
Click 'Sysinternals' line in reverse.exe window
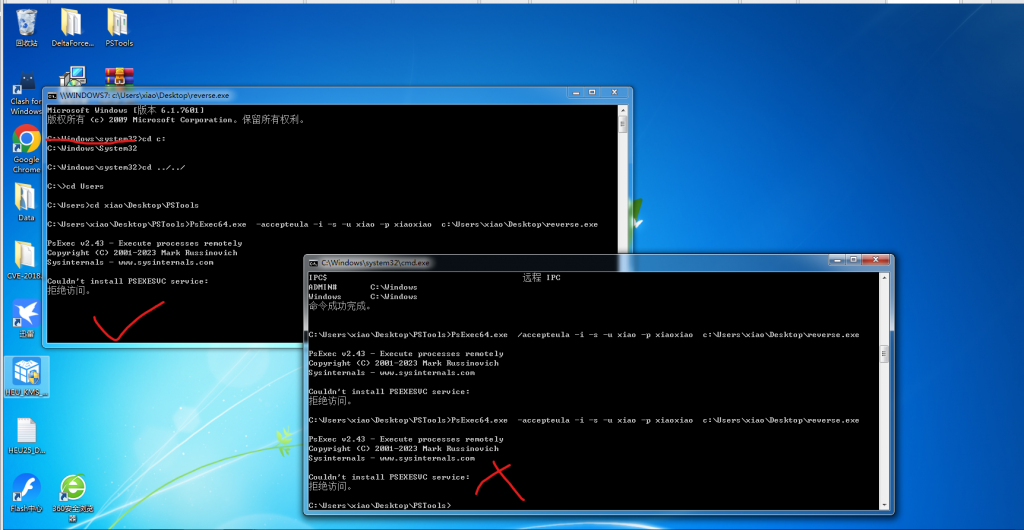click(131, 262)
